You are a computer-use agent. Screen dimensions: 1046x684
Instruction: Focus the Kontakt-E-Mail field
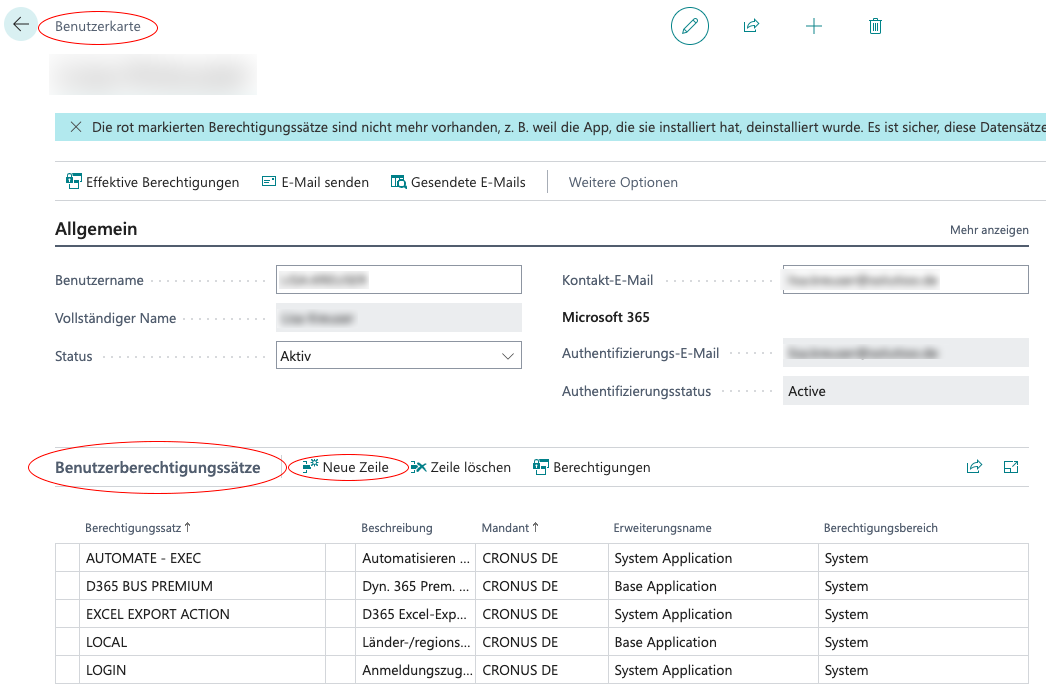tap(906, 280)
